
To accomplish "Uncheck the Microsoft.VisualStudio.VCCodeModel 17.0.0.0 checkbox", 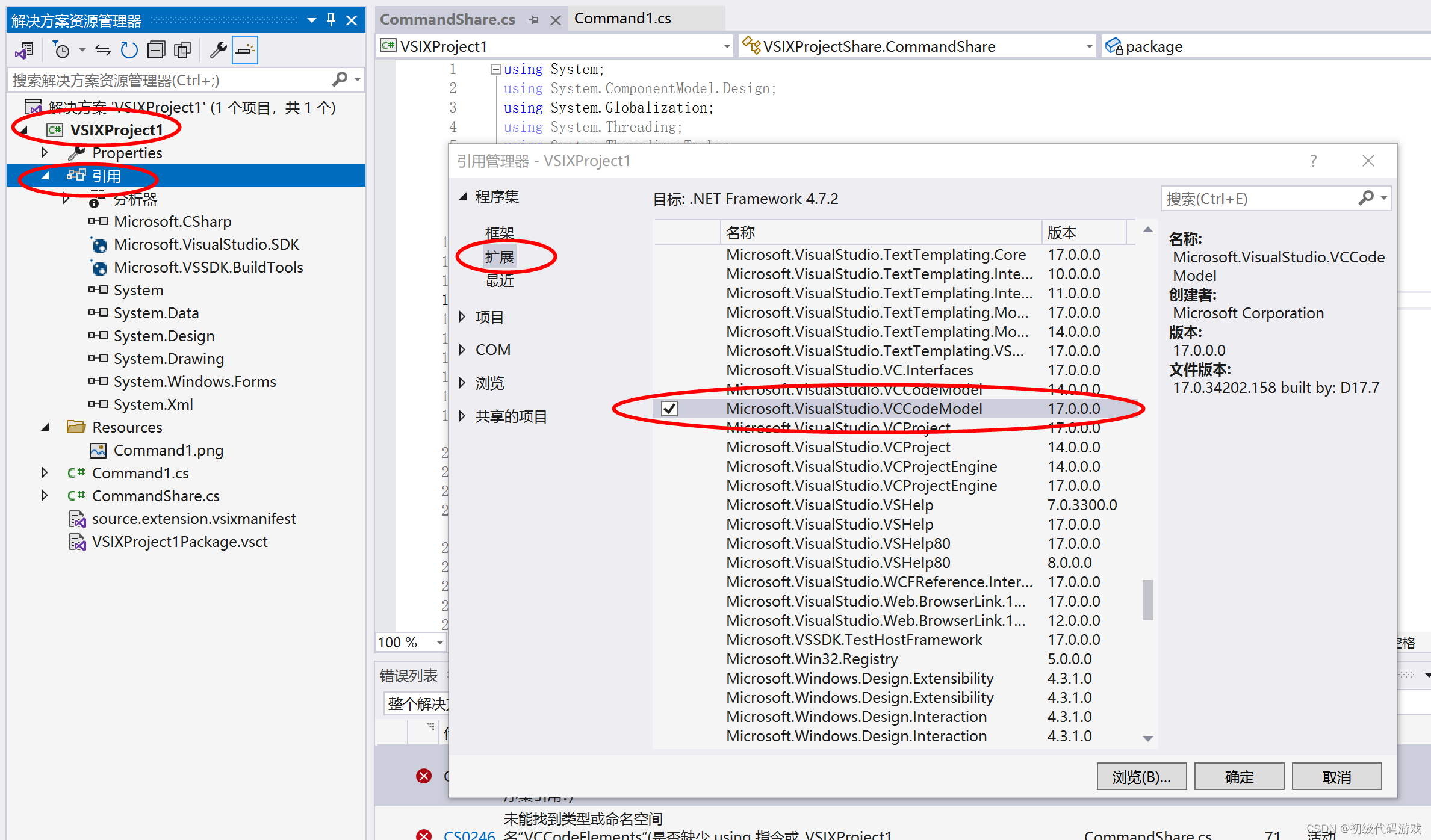I will click(669, 409).
